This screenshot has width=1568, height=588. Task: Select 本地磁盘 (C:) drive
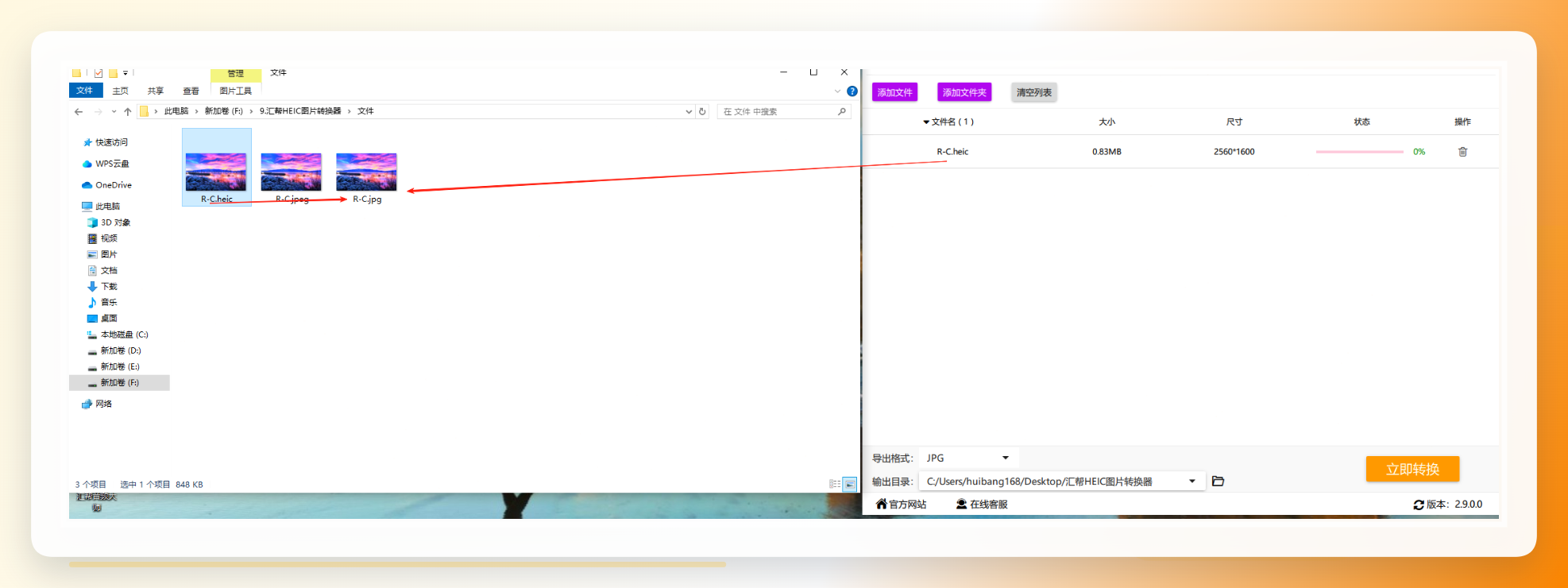(x=118, y=335)
